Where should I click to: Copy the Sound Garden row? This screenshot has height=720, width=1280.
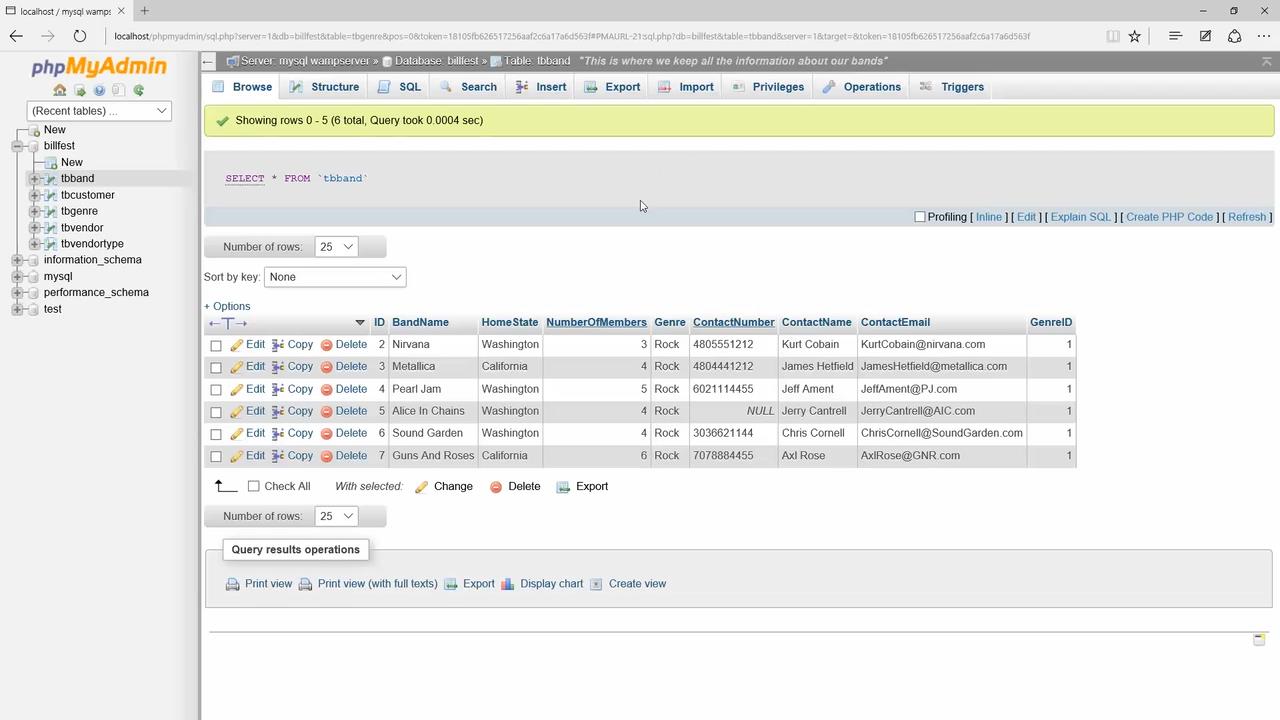[292, 433]
